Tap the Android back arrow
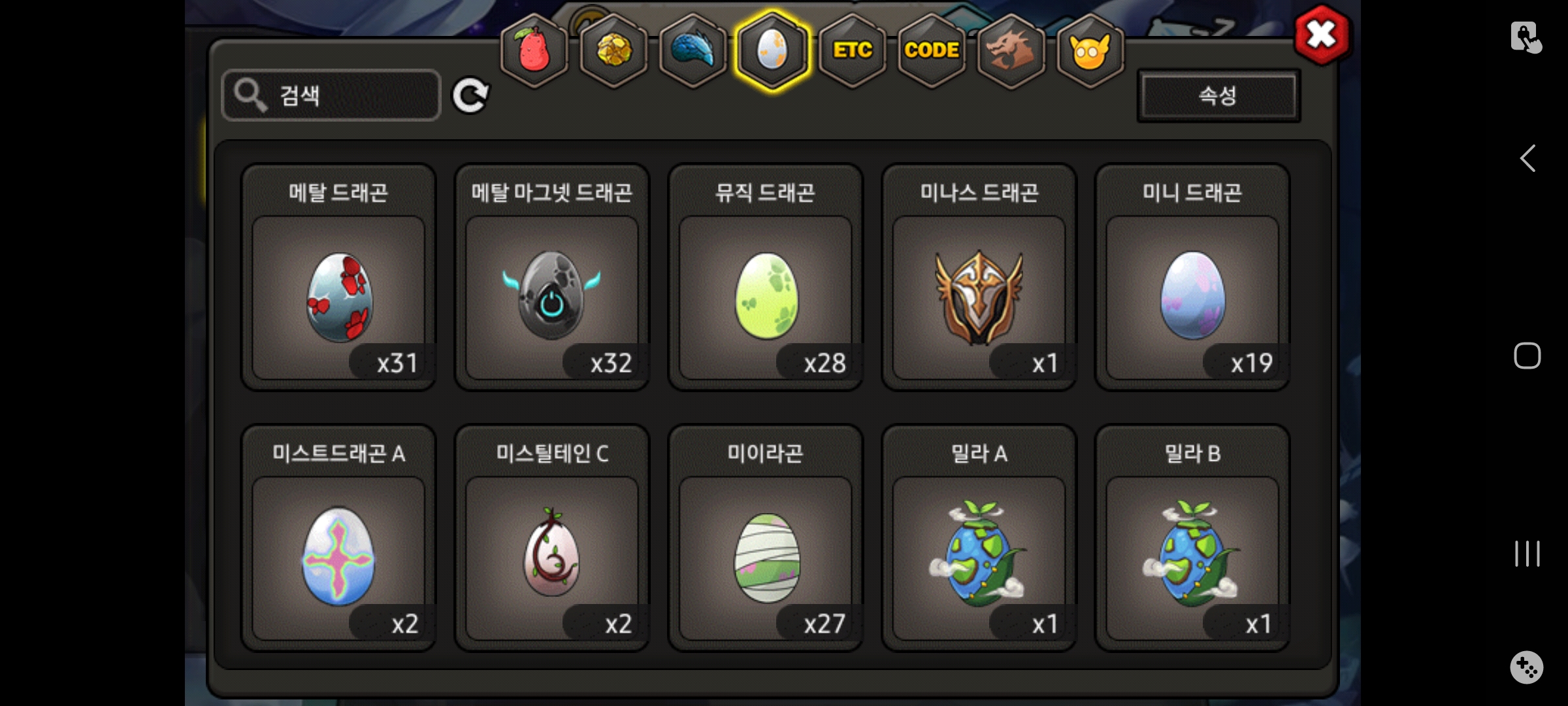Screen dimensions: 1568x706 tap(1527, 158)
